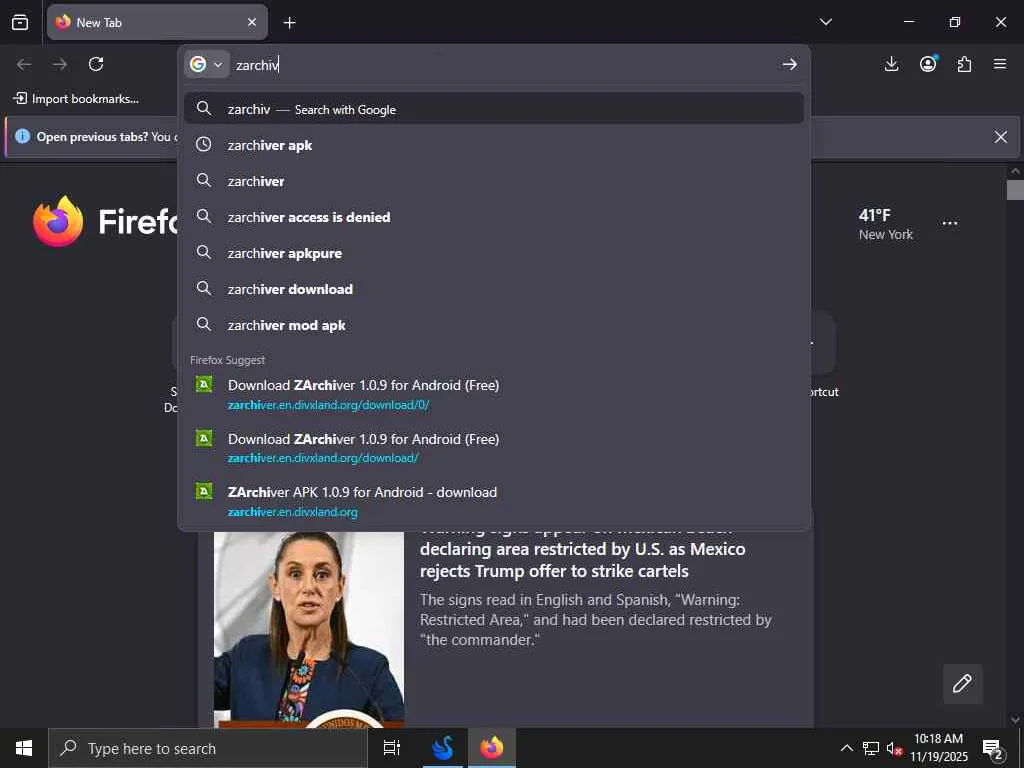The width and height of the screenshot is (1024, 768).
Task: Go back one page
Action: [24, 64]
